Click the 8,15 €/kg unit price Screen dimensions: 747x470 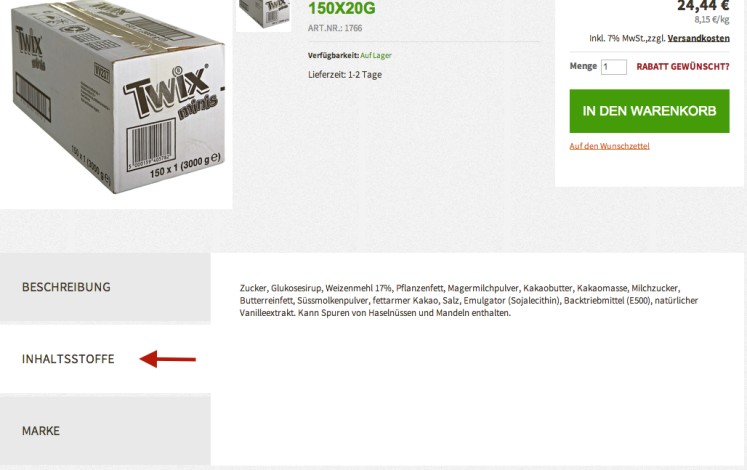pyautogui.click(x=712, y=20)
